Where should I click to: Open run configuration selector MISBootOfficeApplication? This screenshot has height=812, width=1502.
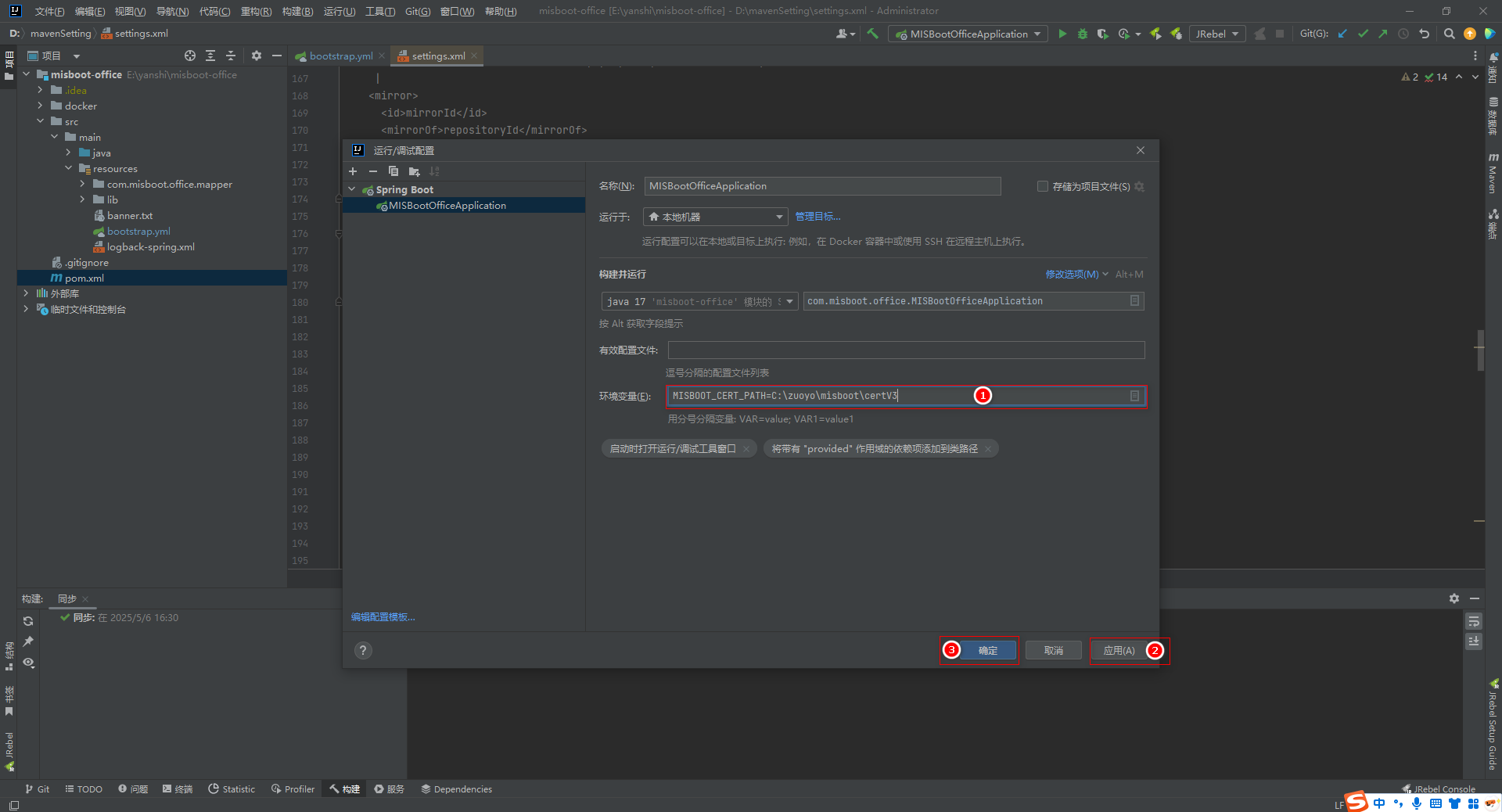point(968,34)
